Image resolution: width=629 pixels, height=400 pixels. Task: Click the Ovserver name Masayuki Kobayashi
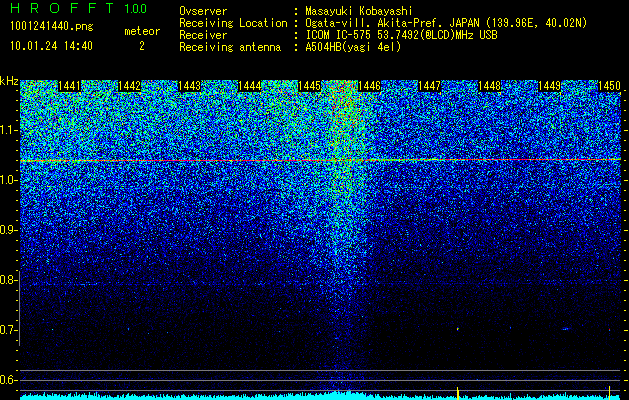pyautogui.click(x=359, y=11)
